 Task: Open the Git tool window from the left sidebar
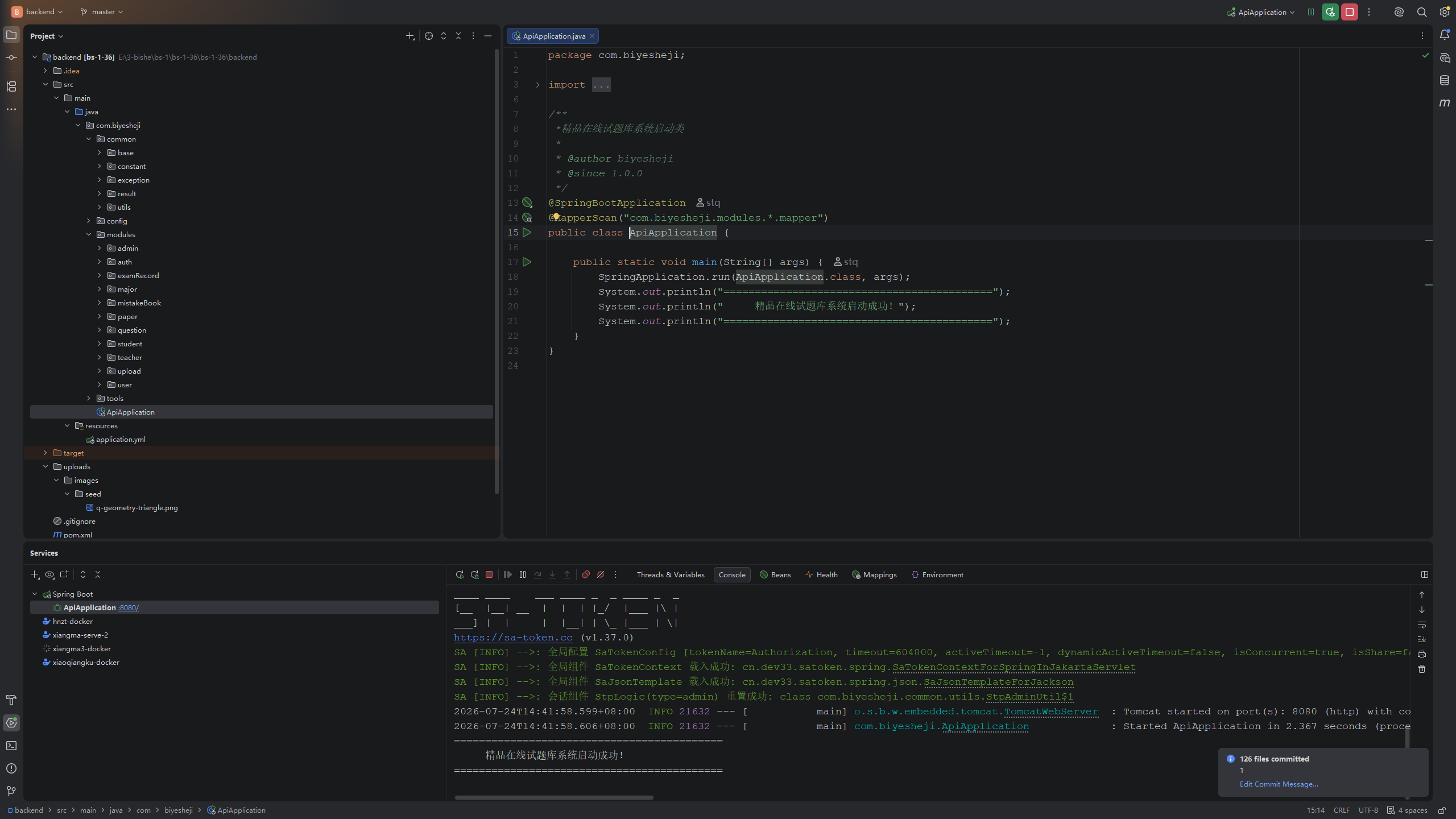11,791
